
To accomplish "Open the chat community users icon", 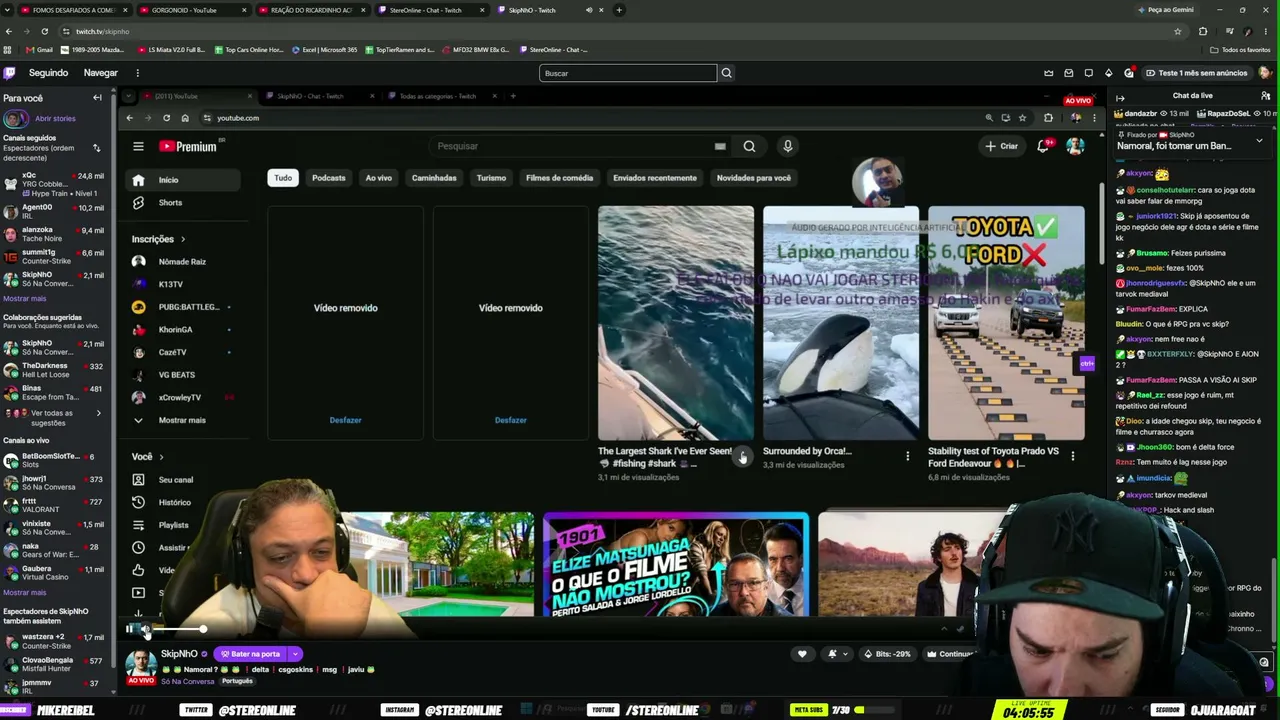I will tap(1265, 96).
